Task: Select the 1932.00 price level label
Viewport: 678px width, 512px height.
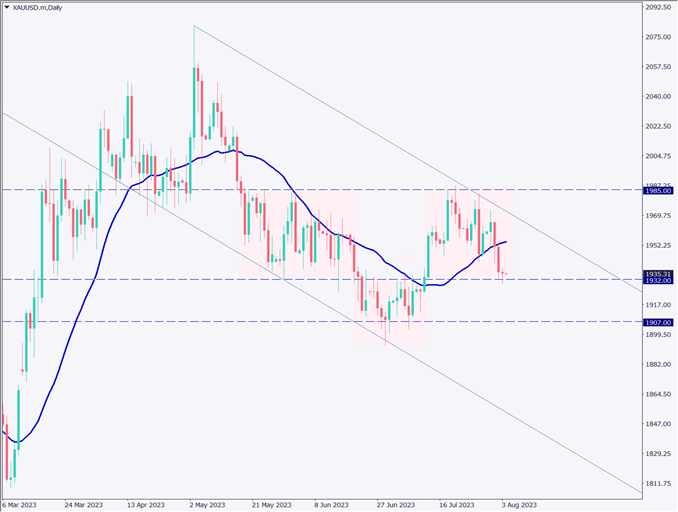Action: pyautogui.click(x=657, y=281)
